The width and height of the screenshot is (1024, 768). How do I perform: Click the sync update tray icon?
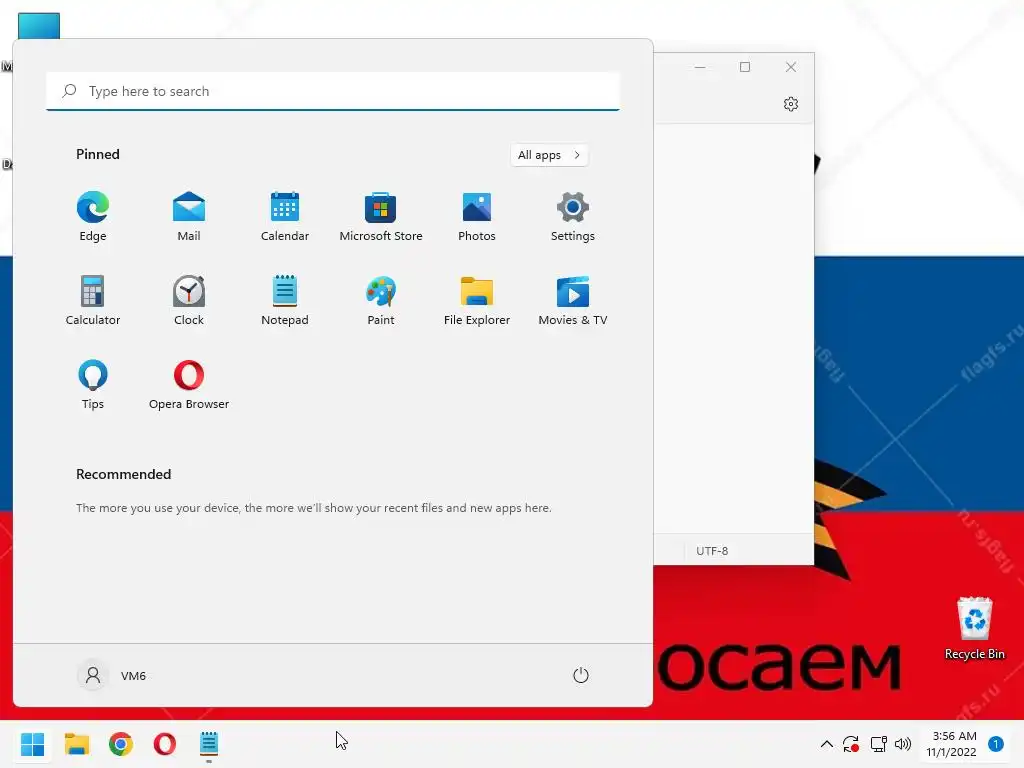(851, 744)
